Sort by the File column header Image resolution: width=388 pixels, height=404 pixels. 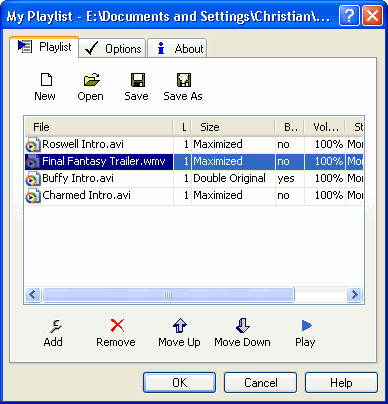tap(99, 127)
